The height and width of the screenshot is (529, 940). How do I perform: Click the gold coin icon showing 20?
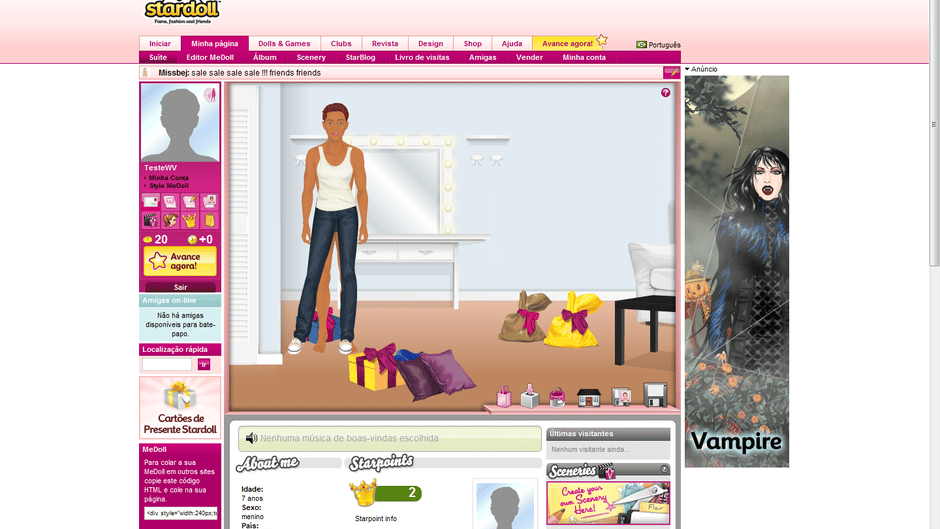(x=147, y=239)
